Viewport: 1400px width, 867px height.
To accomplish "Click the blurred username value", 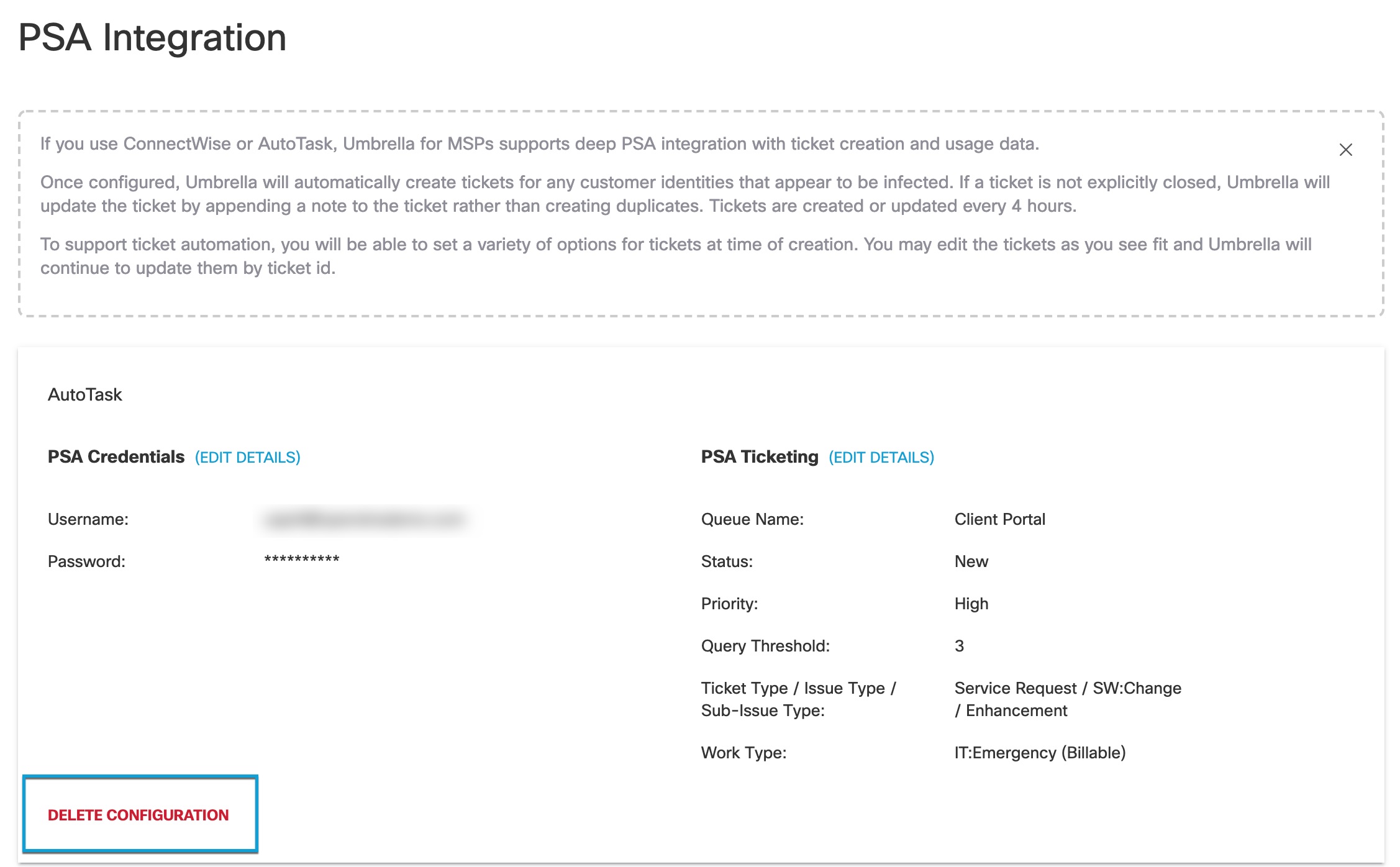I will (x=365, y=519).
